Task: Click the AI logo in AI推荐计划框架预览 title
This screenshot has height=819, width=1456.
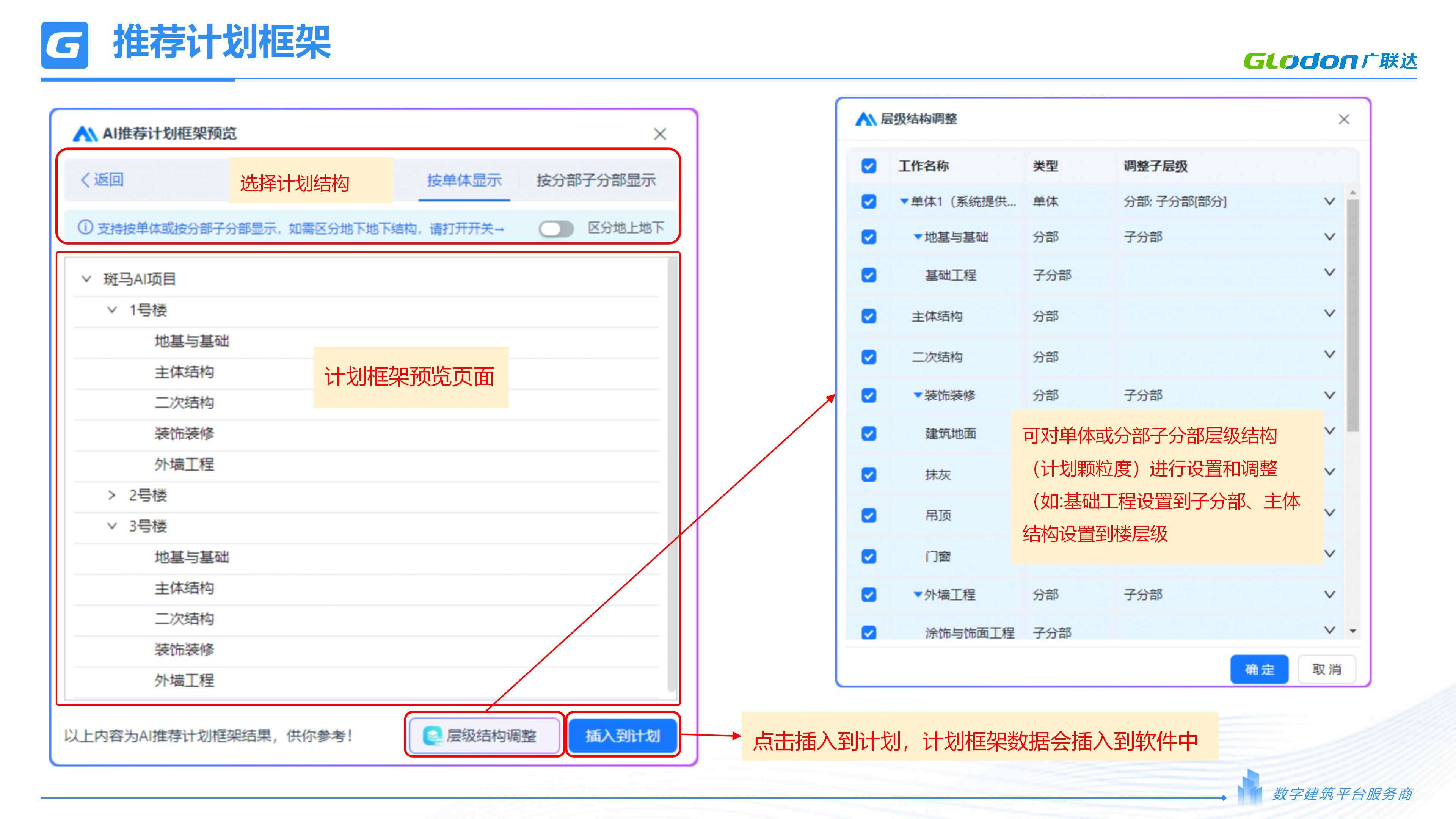Action: point(85,133)
